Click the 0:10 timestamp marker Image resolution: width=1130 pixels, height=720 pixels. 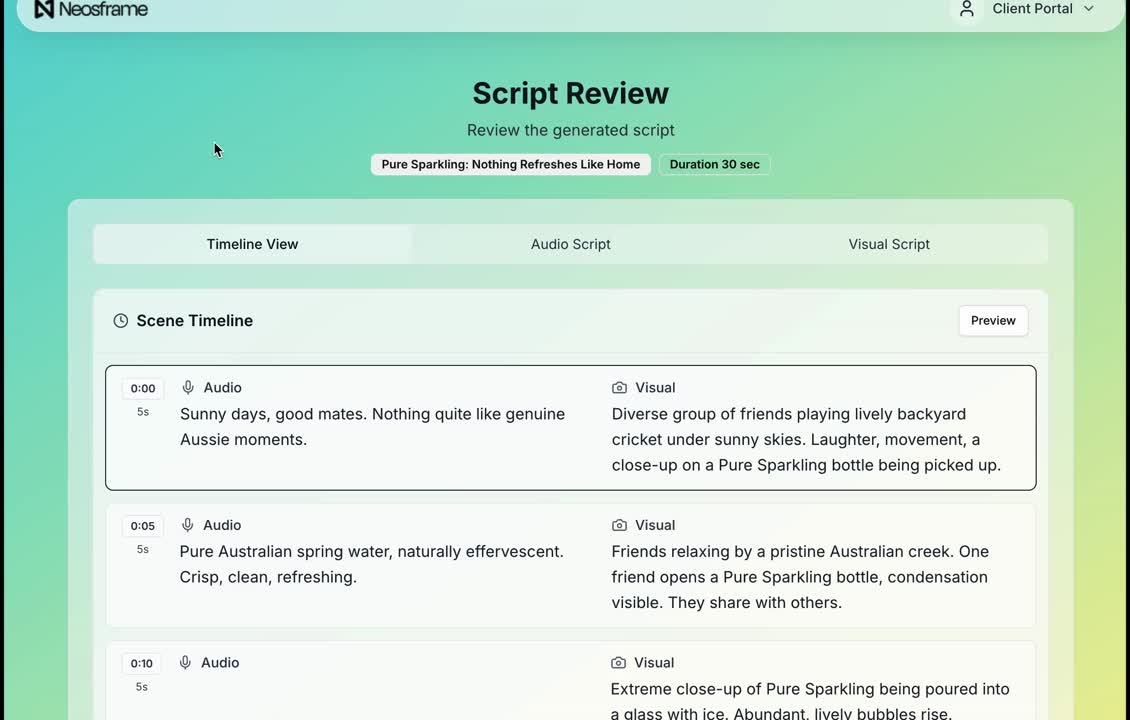(x=142, y=664)
